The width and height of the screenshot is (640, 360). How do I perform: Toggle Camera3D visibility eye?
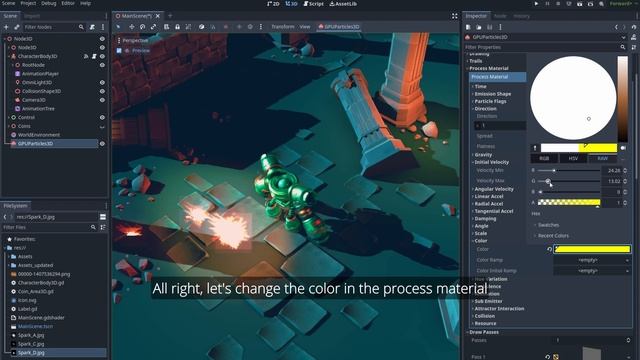102,100
